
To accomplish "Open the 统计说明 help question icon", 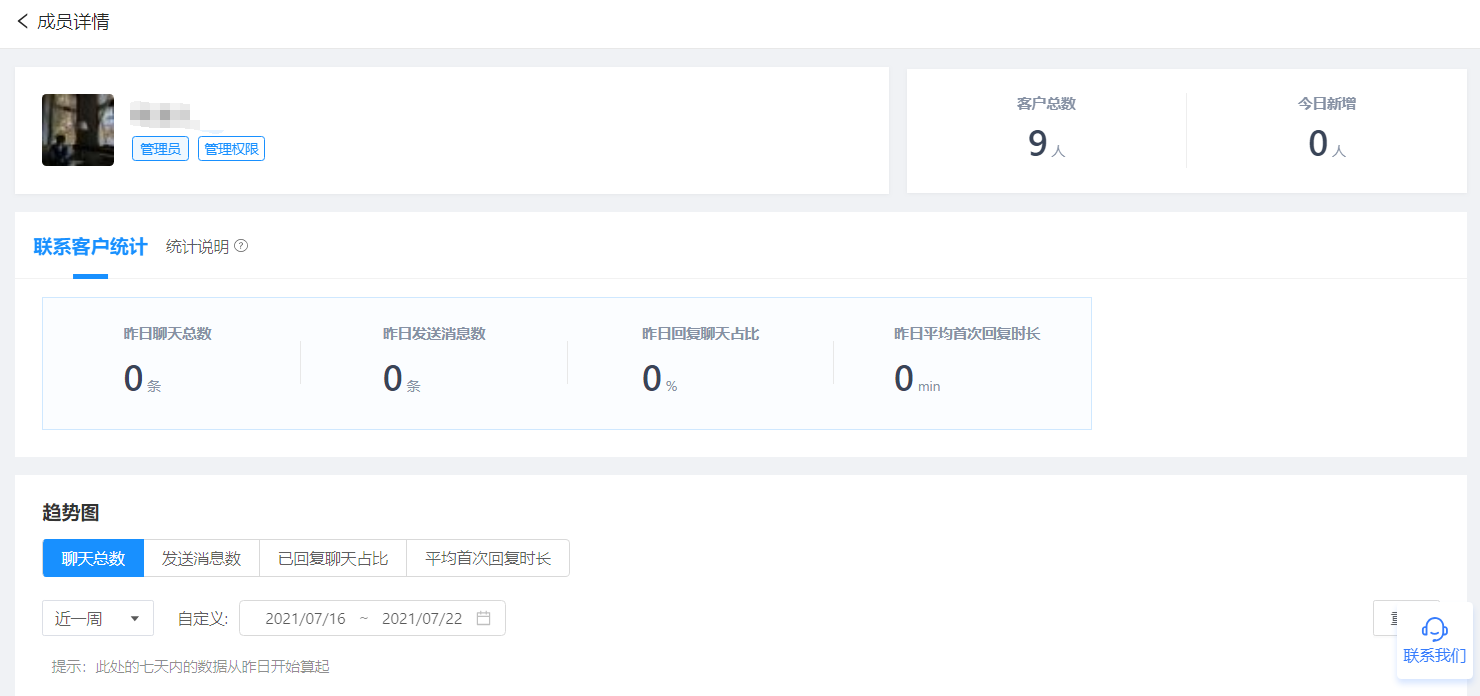I will 241,246.
